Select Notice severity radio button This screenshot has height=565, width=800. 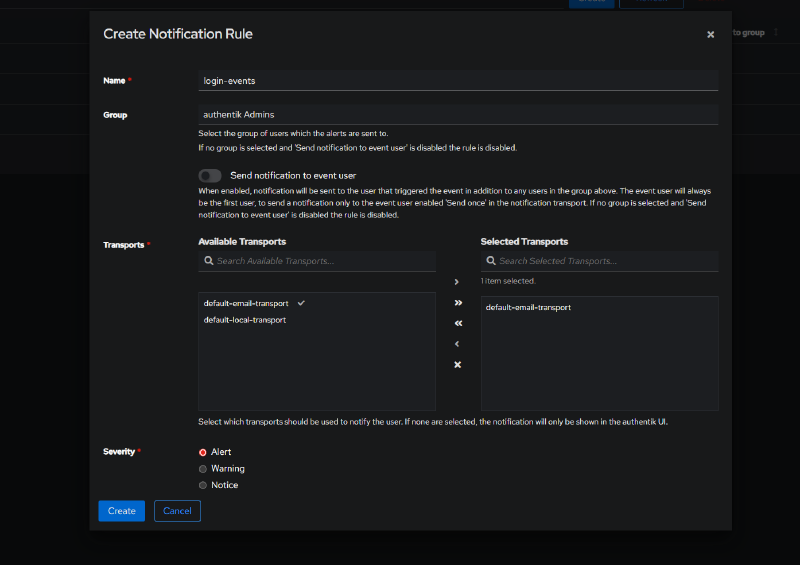pos(203,485)
